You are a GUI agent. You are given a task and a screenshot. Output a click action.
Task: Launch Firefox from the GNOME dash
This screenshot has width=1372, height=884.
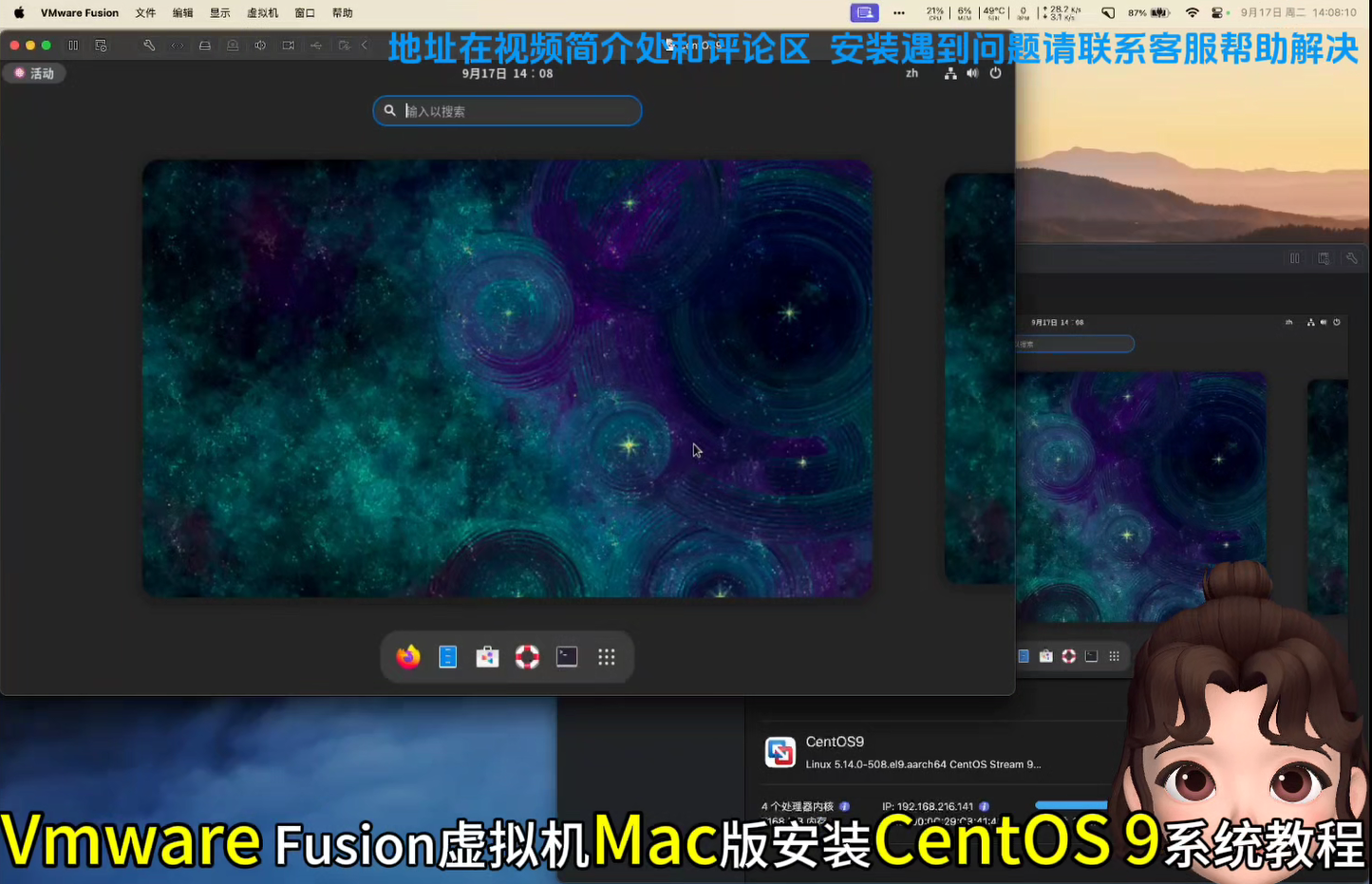coord(408,657)
